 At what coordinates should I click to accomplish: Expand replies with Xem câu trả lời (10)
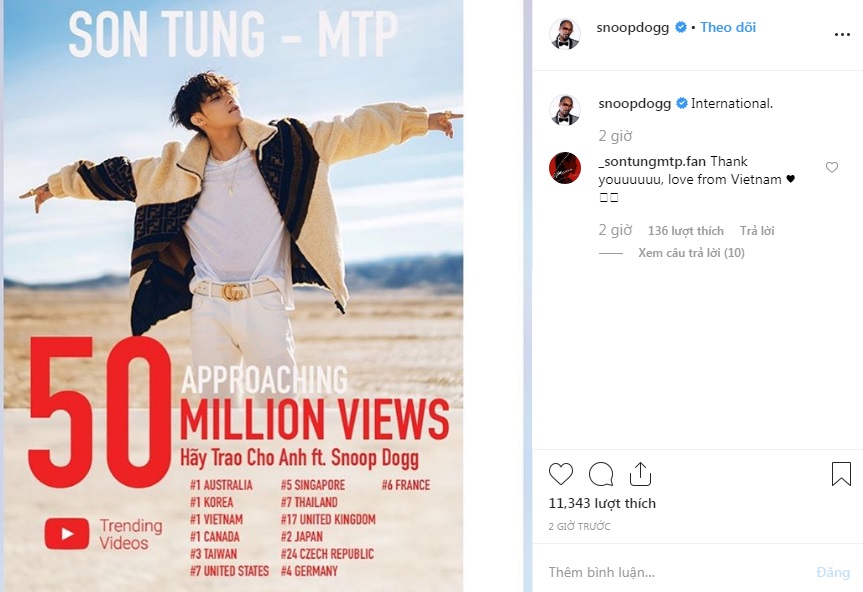coord(691,253)
